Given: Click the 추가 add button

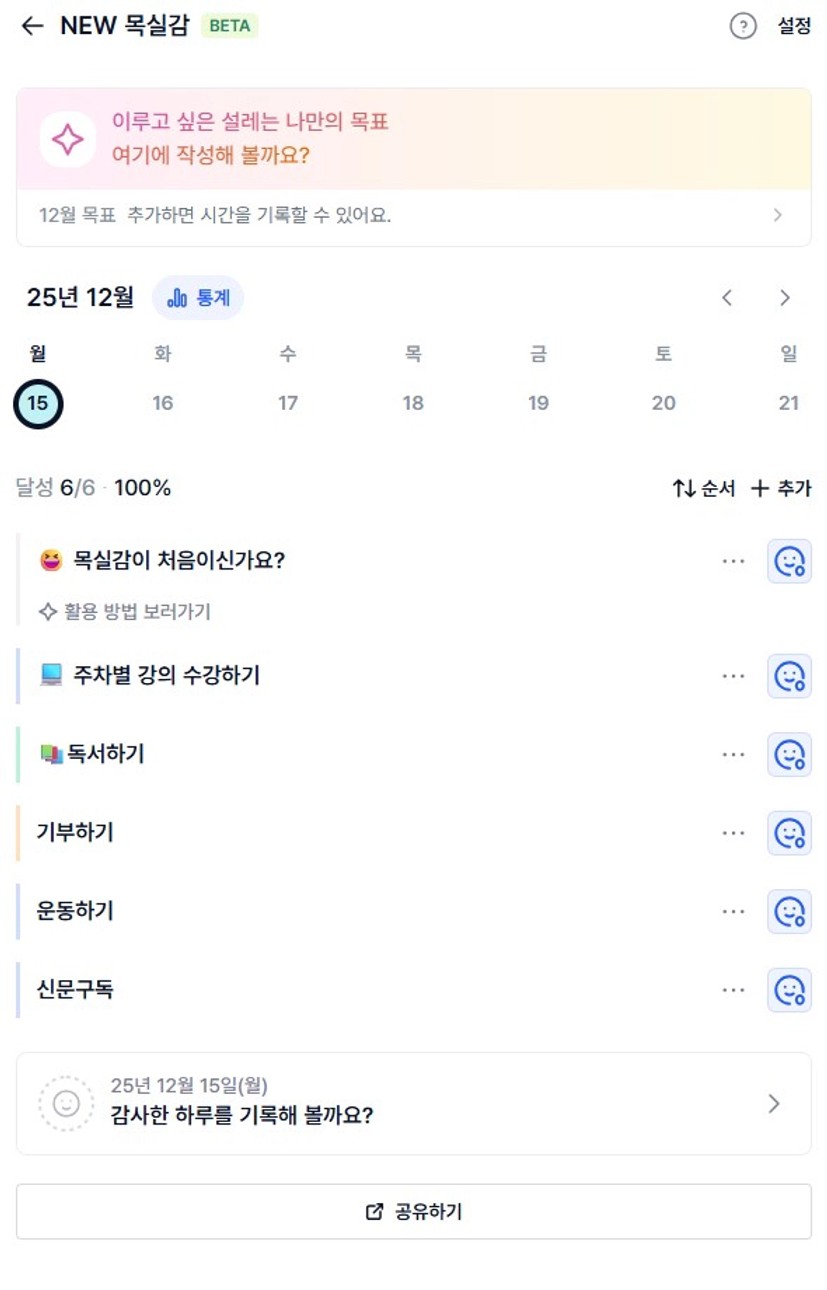Looking at the screenshot, I should tap(781, 488).
